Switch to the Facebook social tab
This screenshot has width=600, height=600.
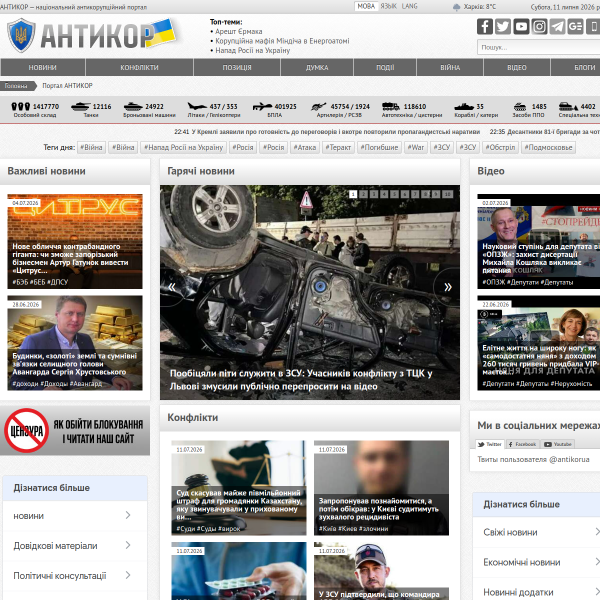coord(522,444)
